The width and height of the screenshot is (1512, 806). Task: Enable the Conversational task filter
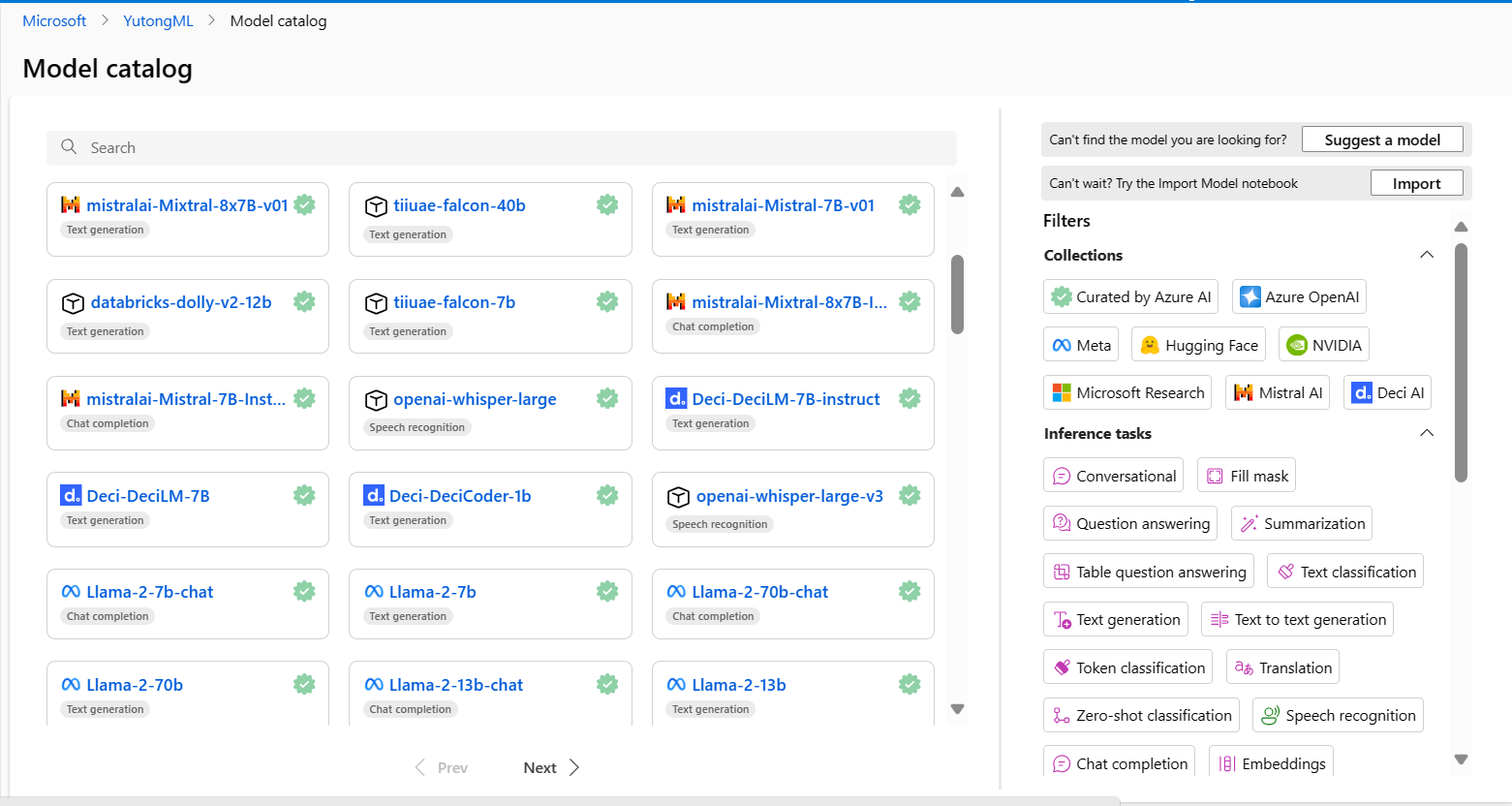coord(1113,476)
